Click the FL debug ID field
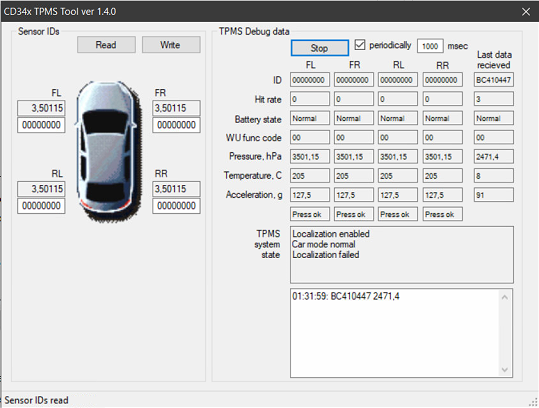Screen dimensions: 539x408 click(x=310, y=80)
